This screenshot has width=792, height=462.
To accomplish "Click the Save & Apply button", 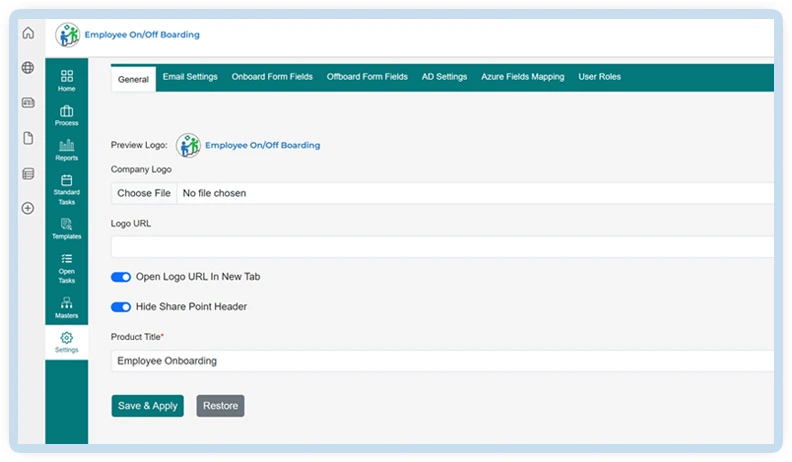I will pos(148,406).
